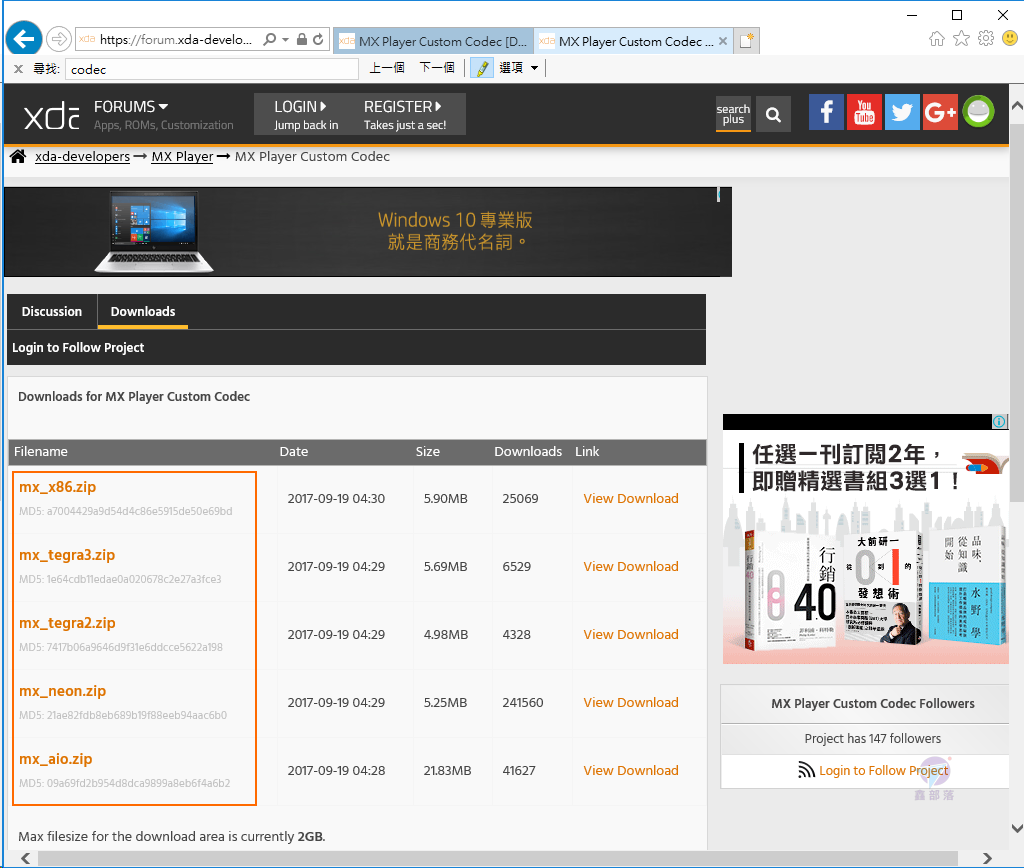
Task: Open mx_neon.zip file link
Action: pyautogui.click(x=62, y=690)
